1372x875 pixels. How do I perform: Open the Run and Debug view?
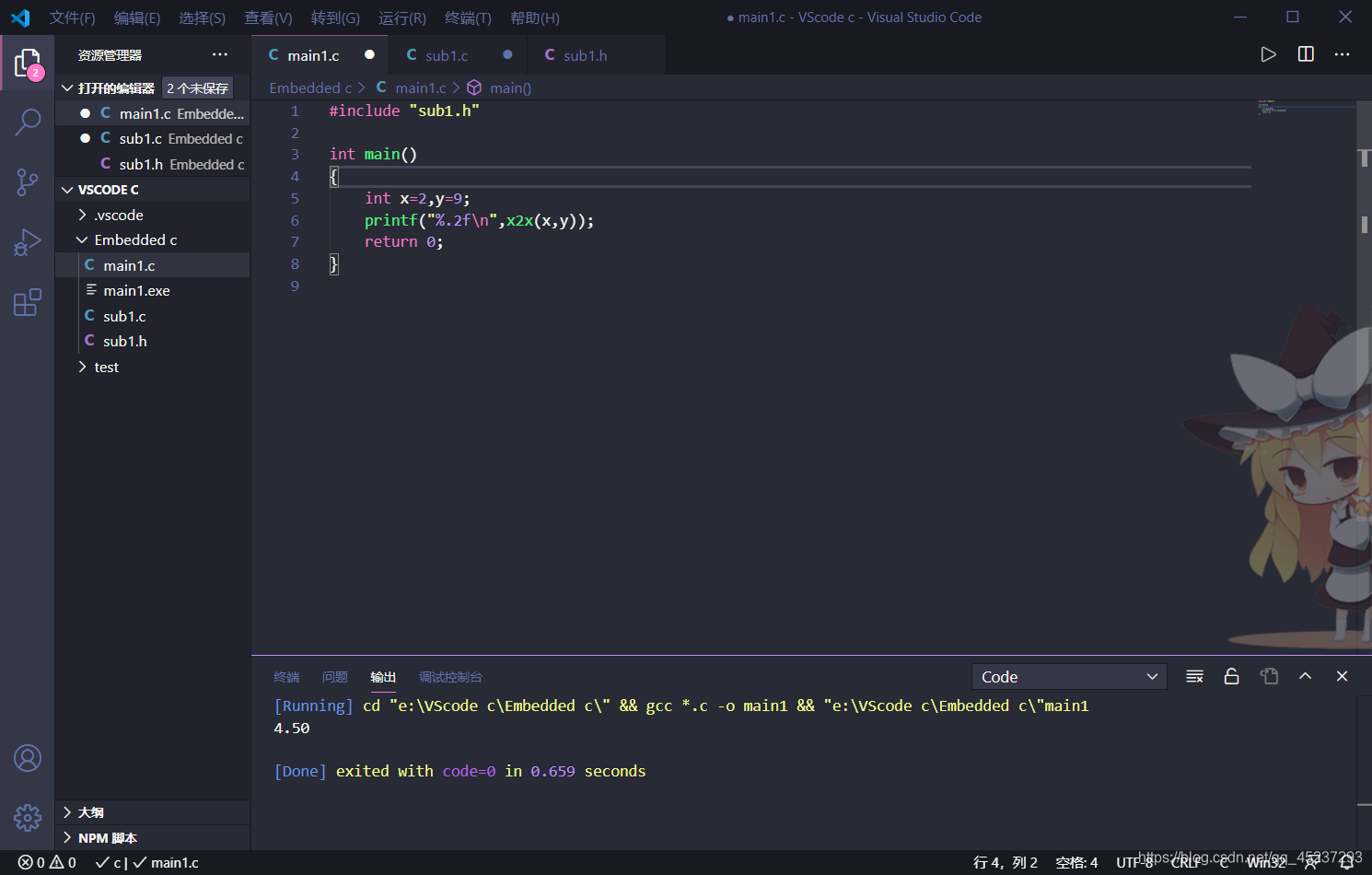click(28, 242)
